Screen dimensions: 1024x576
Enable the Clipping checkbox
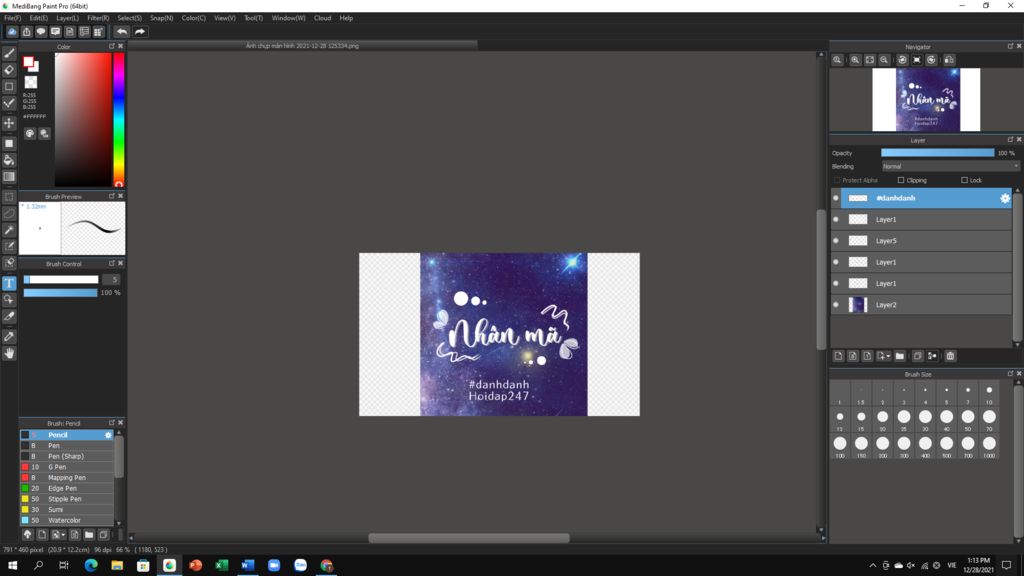point(901,180)
